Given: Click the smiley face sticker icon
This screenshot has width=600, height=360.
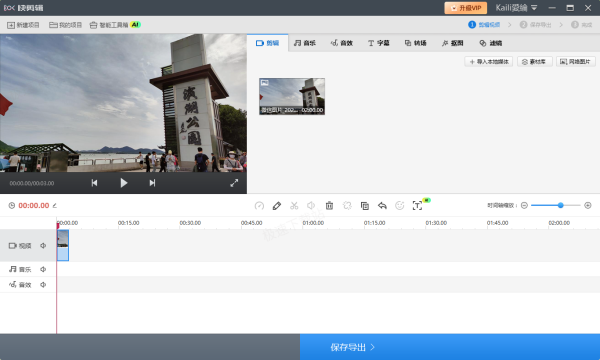Looking at the screenshot, I should point(399,206).
